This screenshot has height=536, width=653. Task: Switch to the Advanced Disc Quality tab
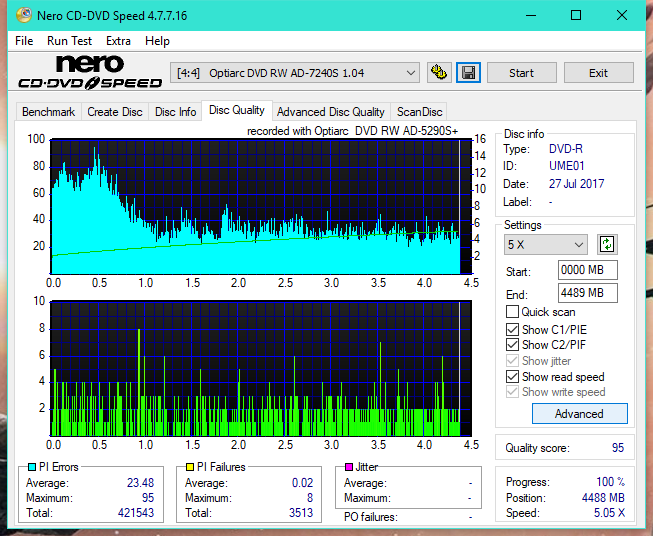pos(331,112)
